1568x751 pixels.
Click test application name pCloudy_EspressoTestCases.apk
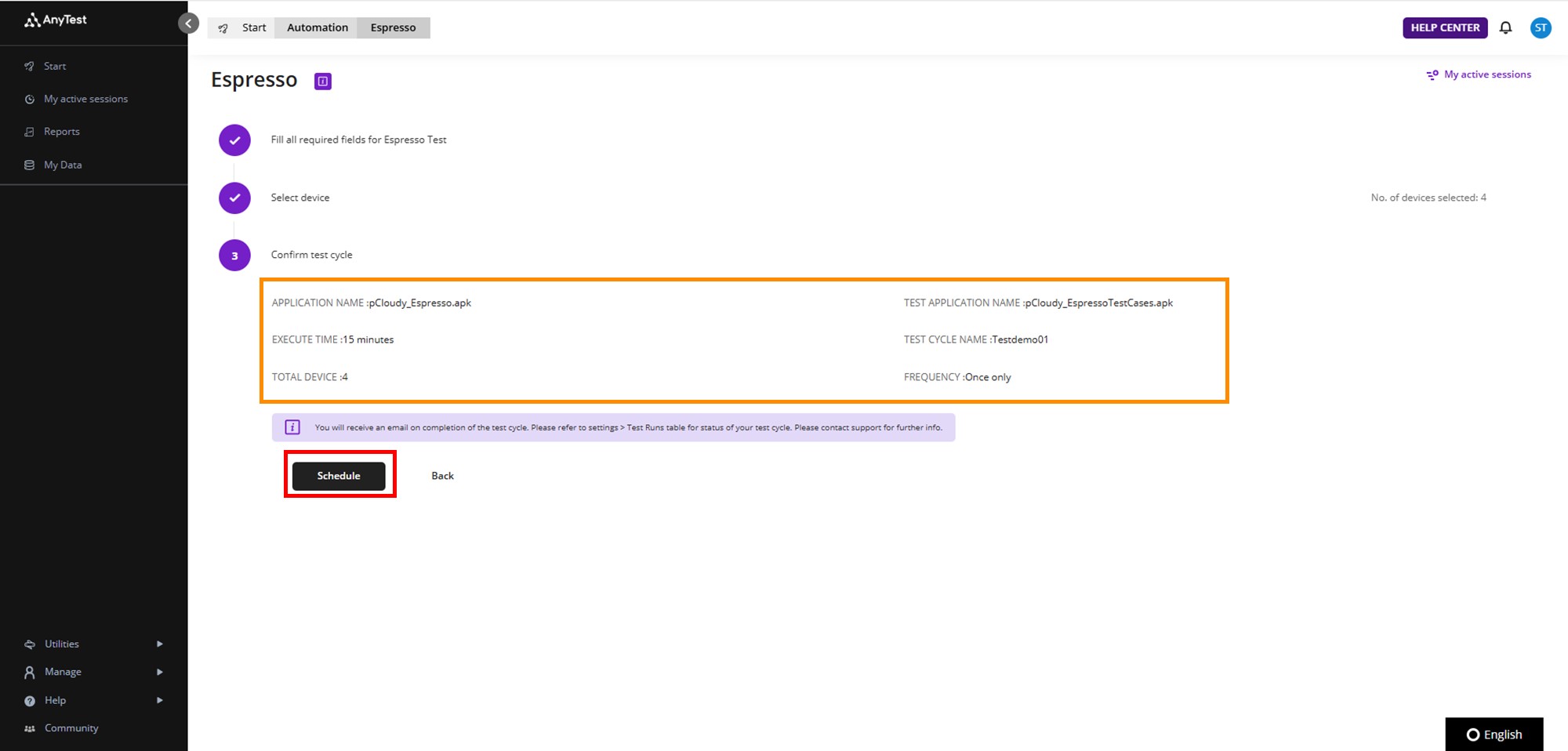pos(1099,303)
